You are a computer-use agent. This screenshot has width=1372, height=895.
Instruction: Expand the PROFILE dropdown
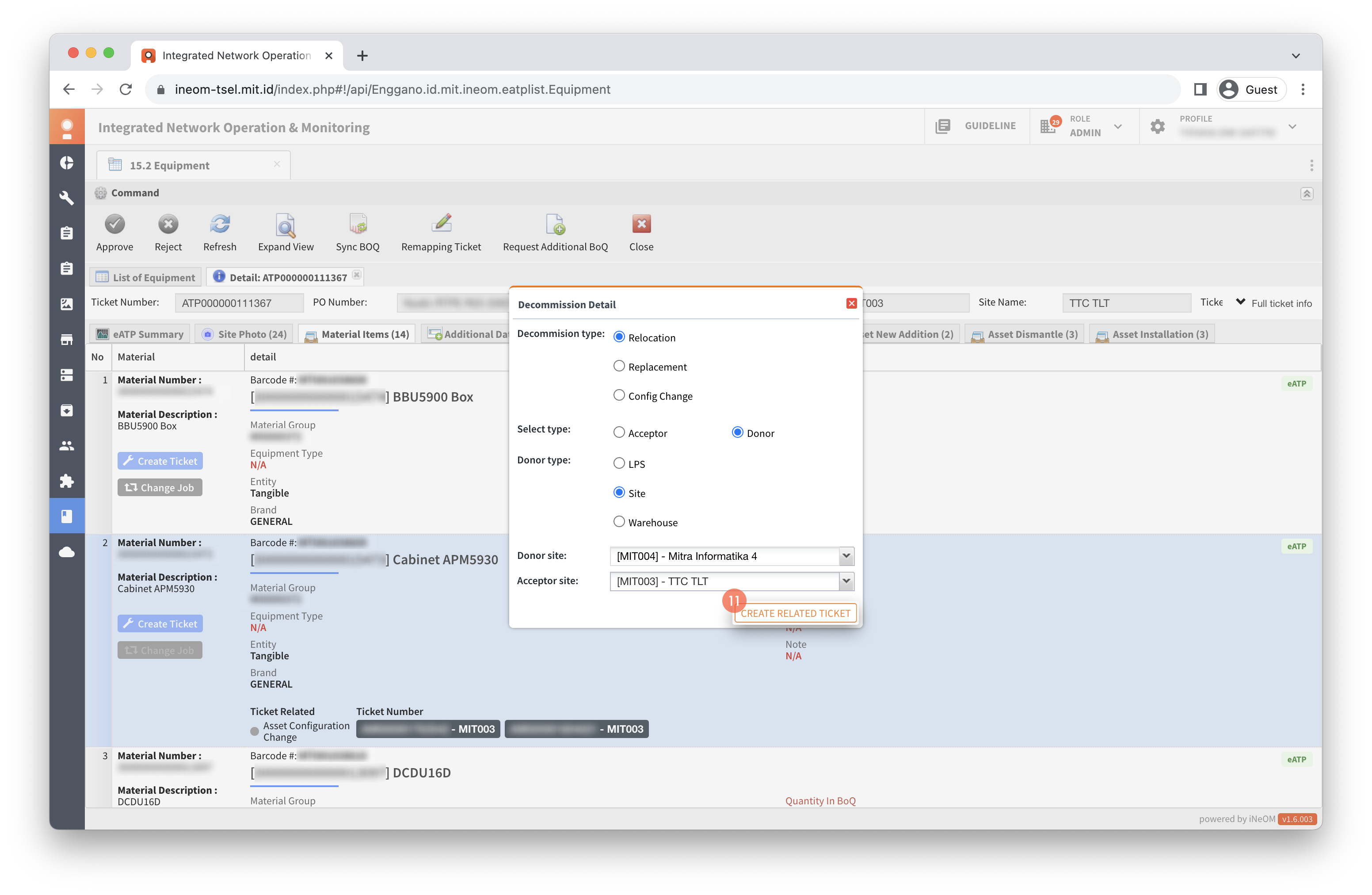click(1292, 126)
